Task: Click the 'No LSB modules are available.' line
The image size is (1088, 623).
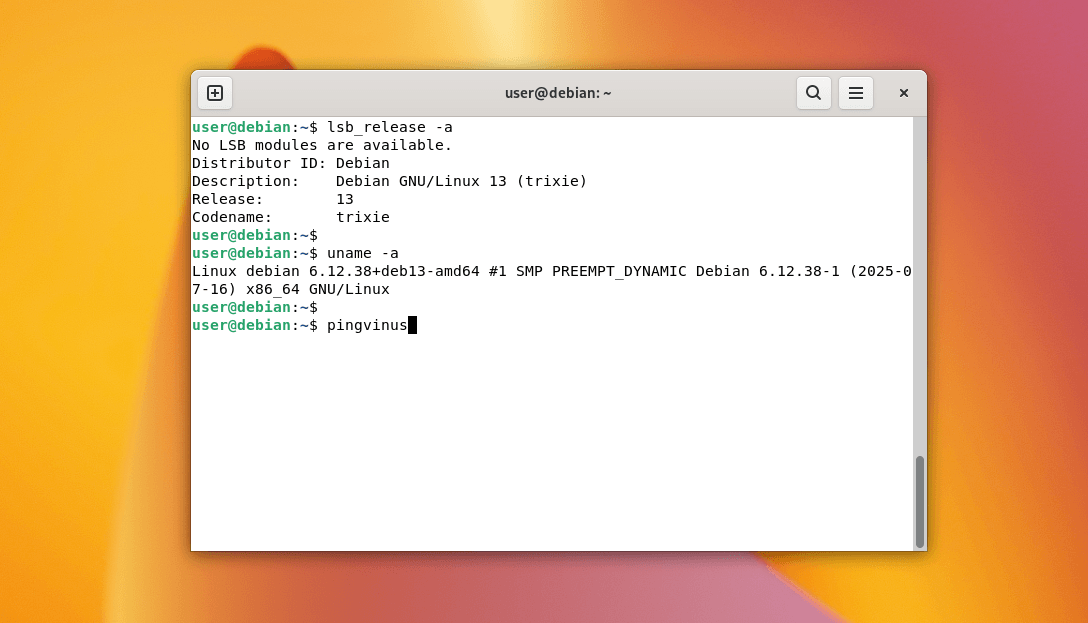Action: click(x=322, y=145)
